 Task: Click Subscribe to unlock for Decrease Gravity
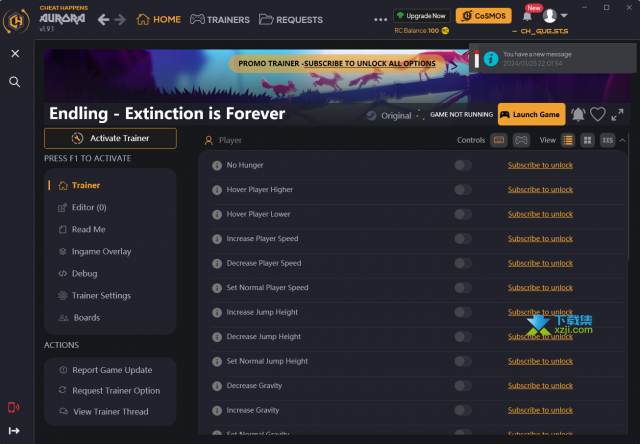click(540, 385)
